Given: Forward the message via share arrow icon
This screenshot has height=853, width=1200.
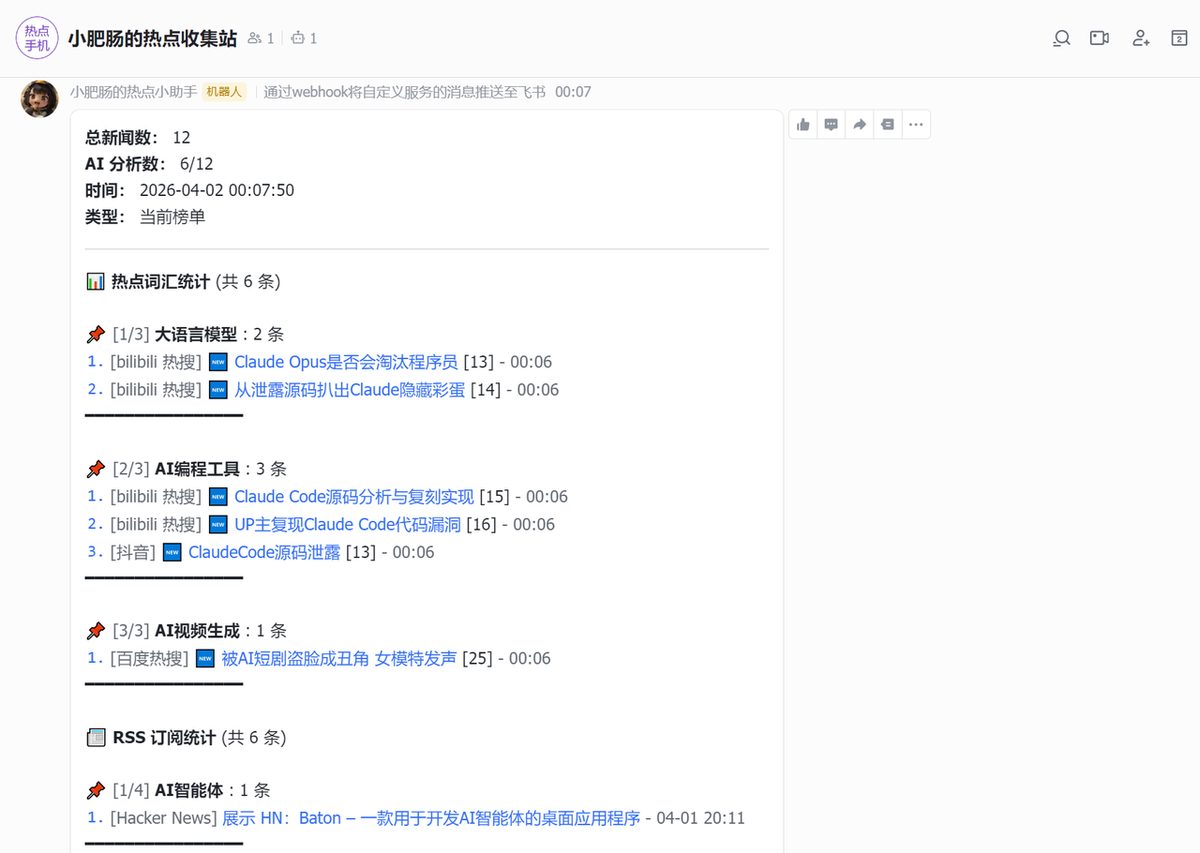Looking at the screenshot, I should click(859, 125).
